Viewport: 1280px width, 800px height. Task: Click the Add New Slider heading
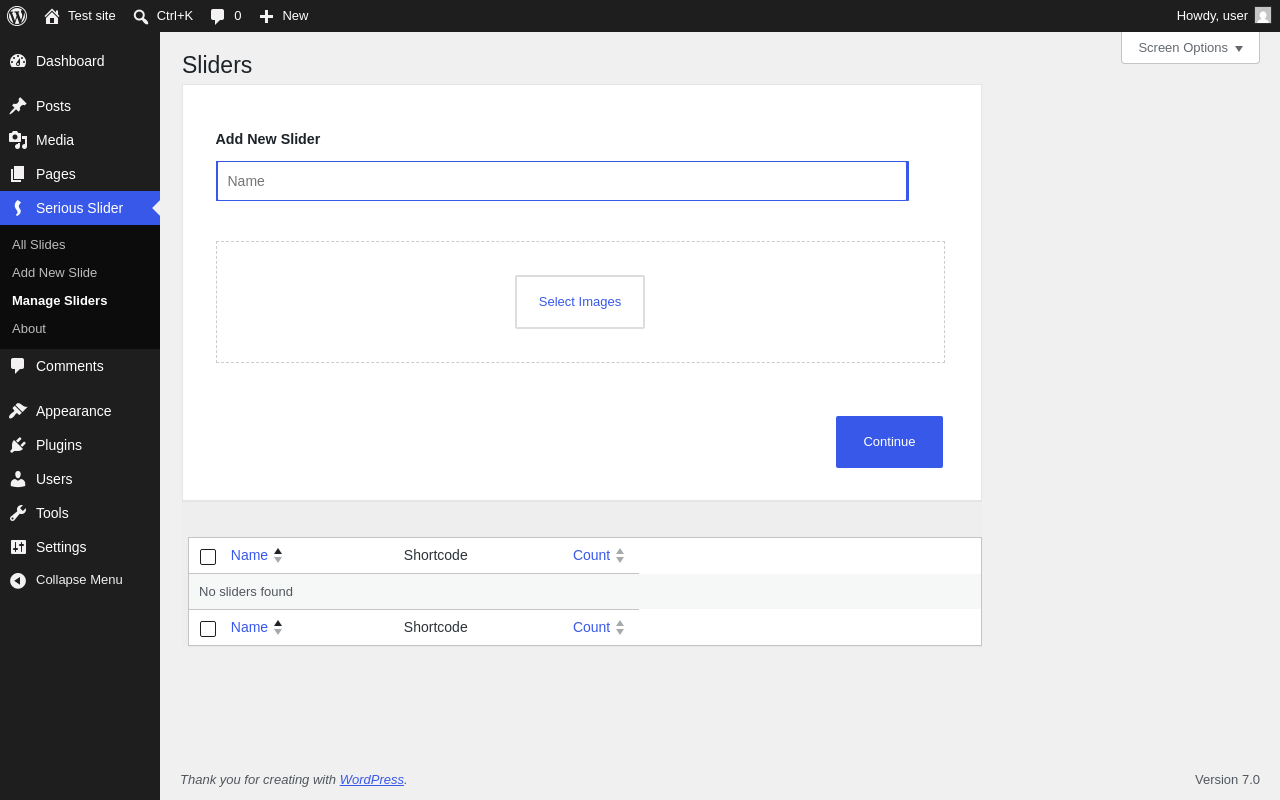[268, 139]
